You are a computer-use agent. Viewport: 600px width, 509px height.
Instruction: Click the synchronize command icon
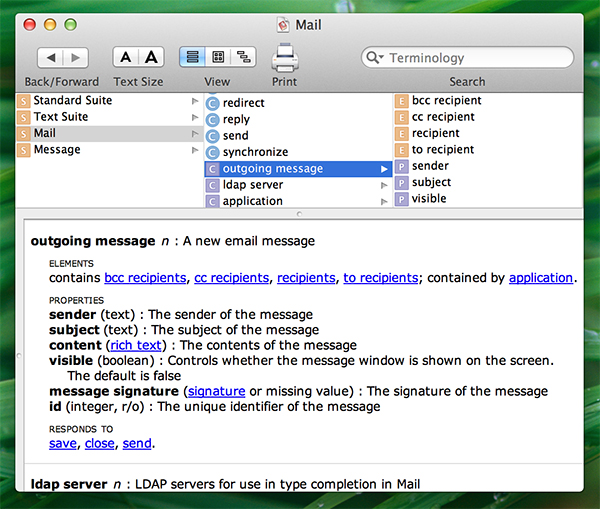[x=212, y=153]
